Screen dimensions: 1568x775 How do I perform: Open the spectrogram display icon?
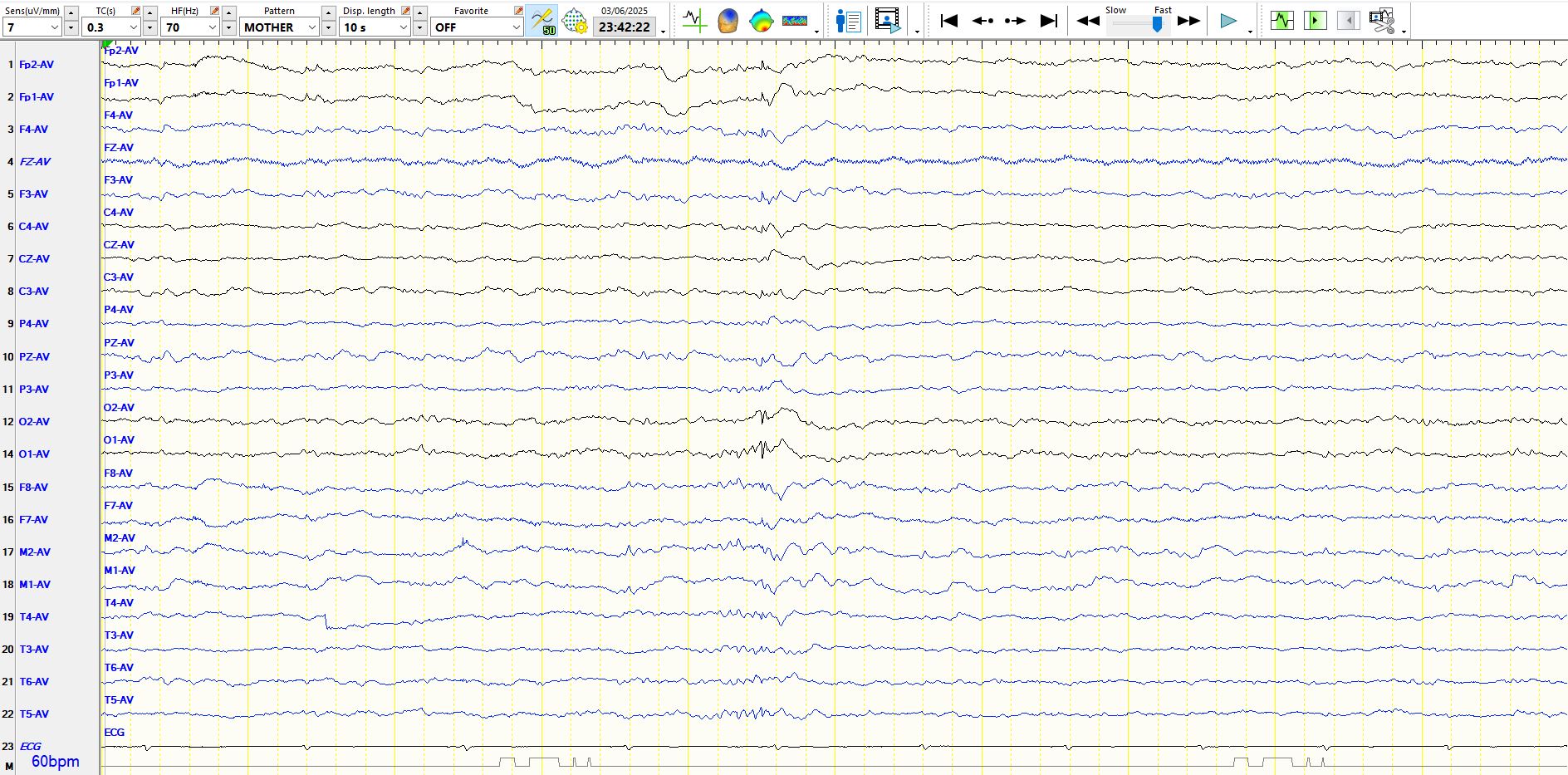[x=795, y=21]
